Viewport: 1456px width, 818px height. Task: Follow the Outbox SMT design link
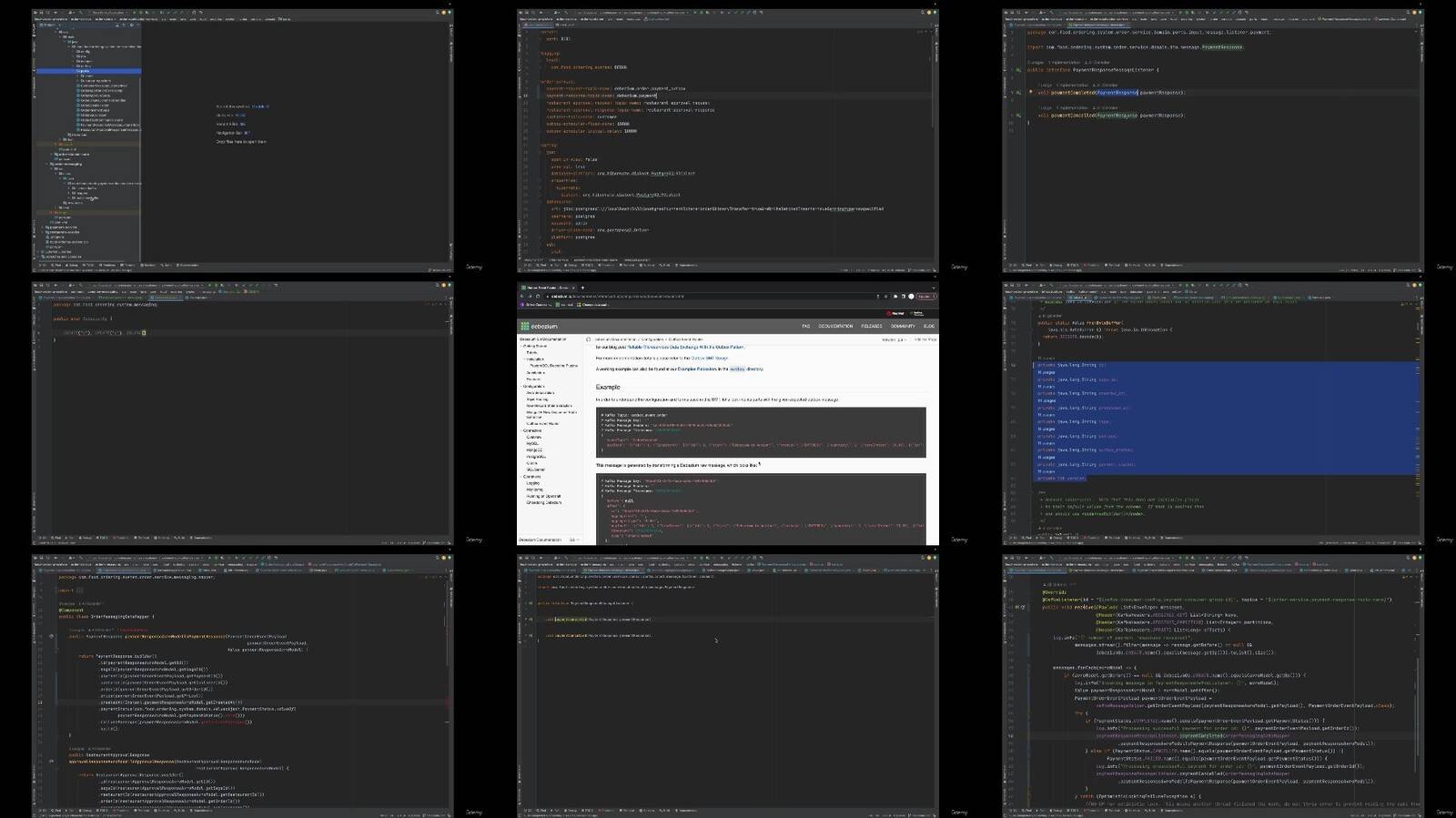[710, 359]
